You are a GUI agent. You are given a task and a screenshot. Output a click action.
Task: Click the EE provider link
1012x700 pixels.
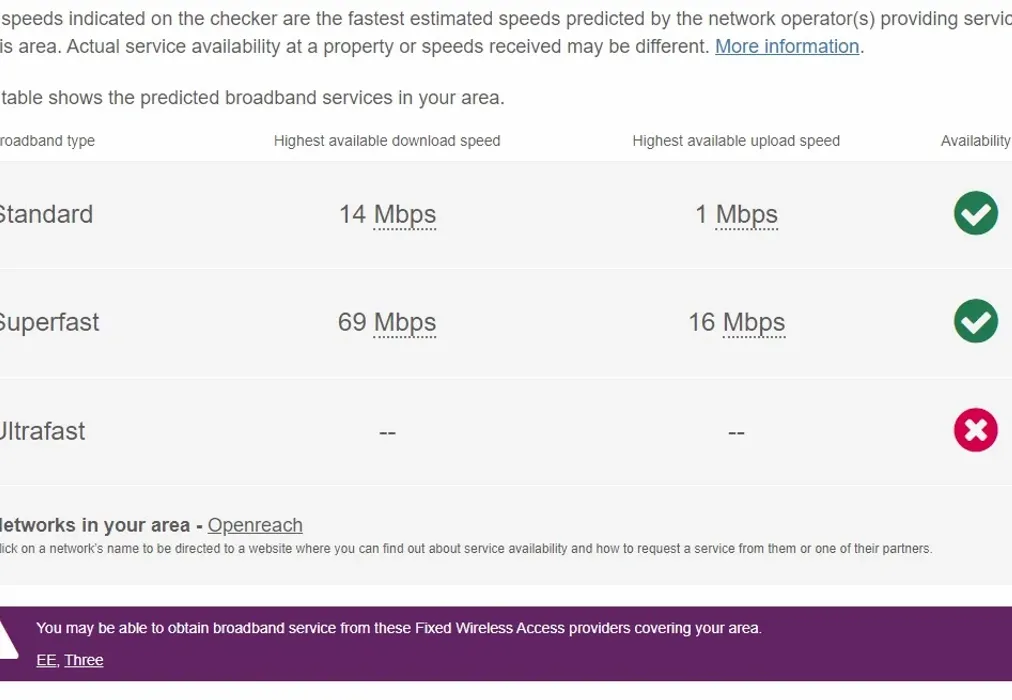[x=45, y=660]
